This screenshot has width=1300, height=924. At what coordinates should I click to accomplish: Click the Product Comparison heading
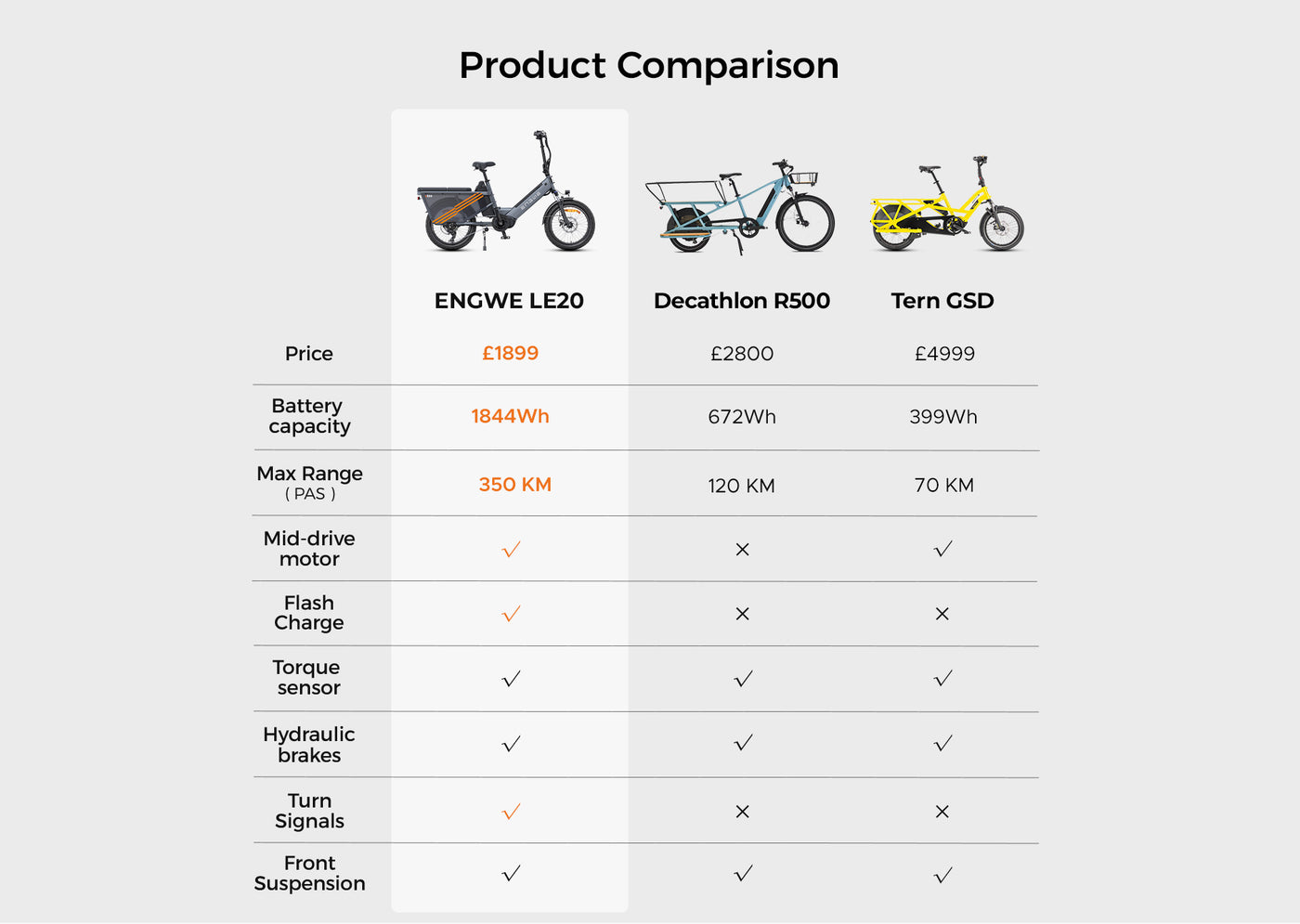pyautogui.click(x=649, y=65)
